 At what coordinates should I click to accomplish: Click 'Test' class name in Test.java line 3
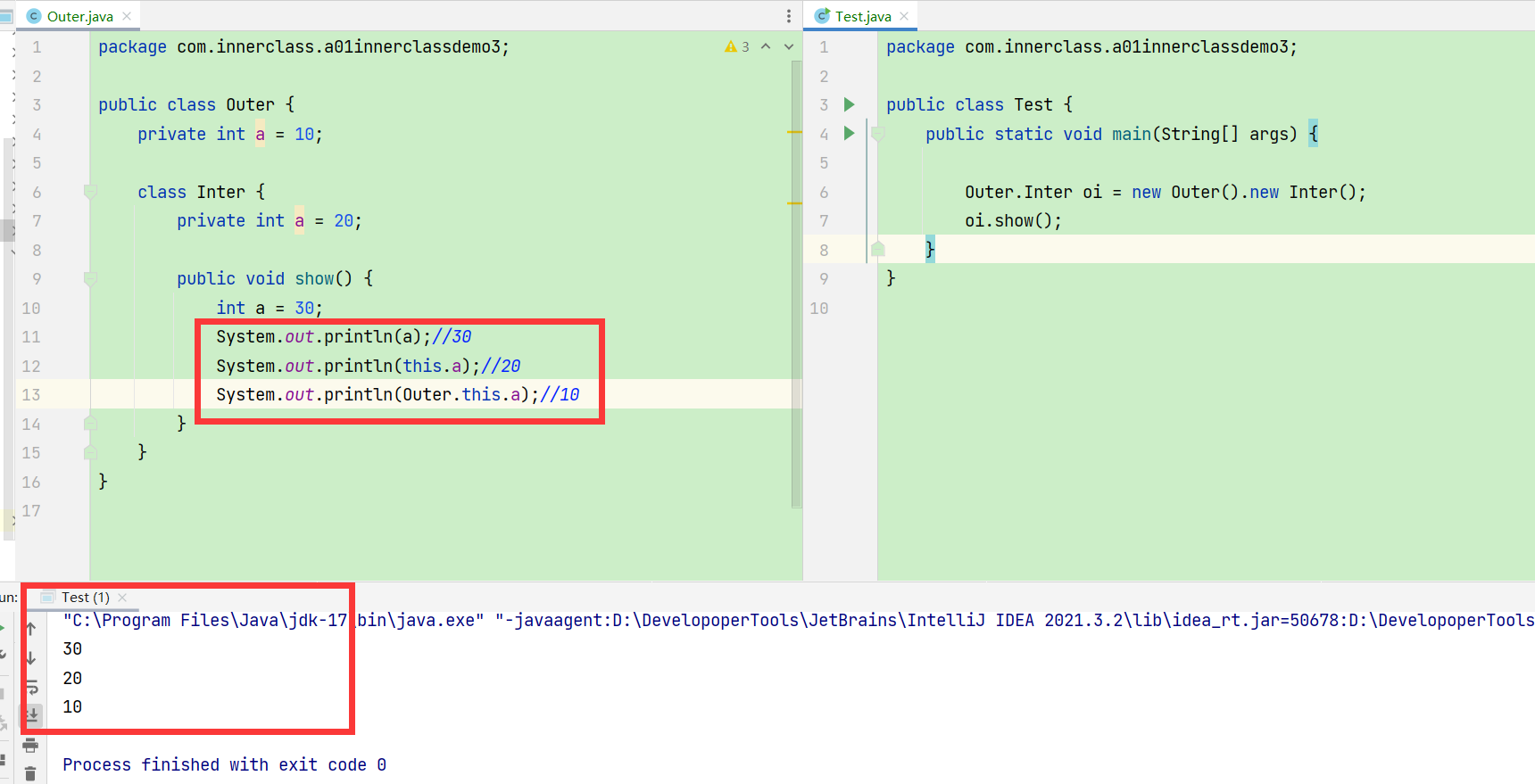tap(1033, 104)
